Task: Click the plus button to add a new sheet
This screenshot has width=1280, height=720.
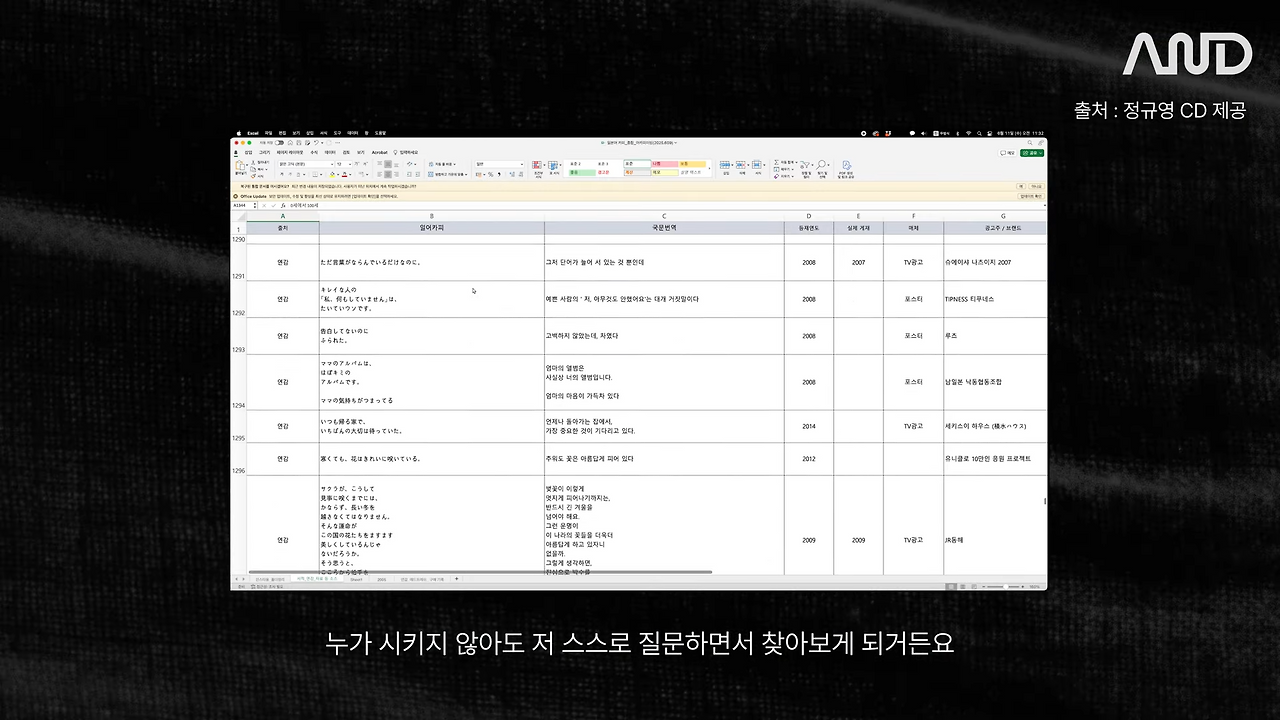Action: pyautogui.click(x=454, y=577)
